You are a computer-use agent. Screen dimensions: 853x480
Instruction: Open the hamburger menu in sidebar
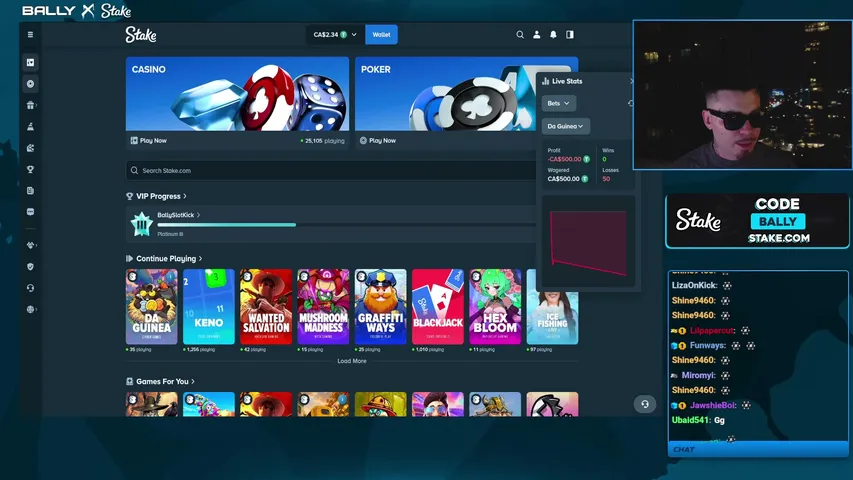point(30,34)
